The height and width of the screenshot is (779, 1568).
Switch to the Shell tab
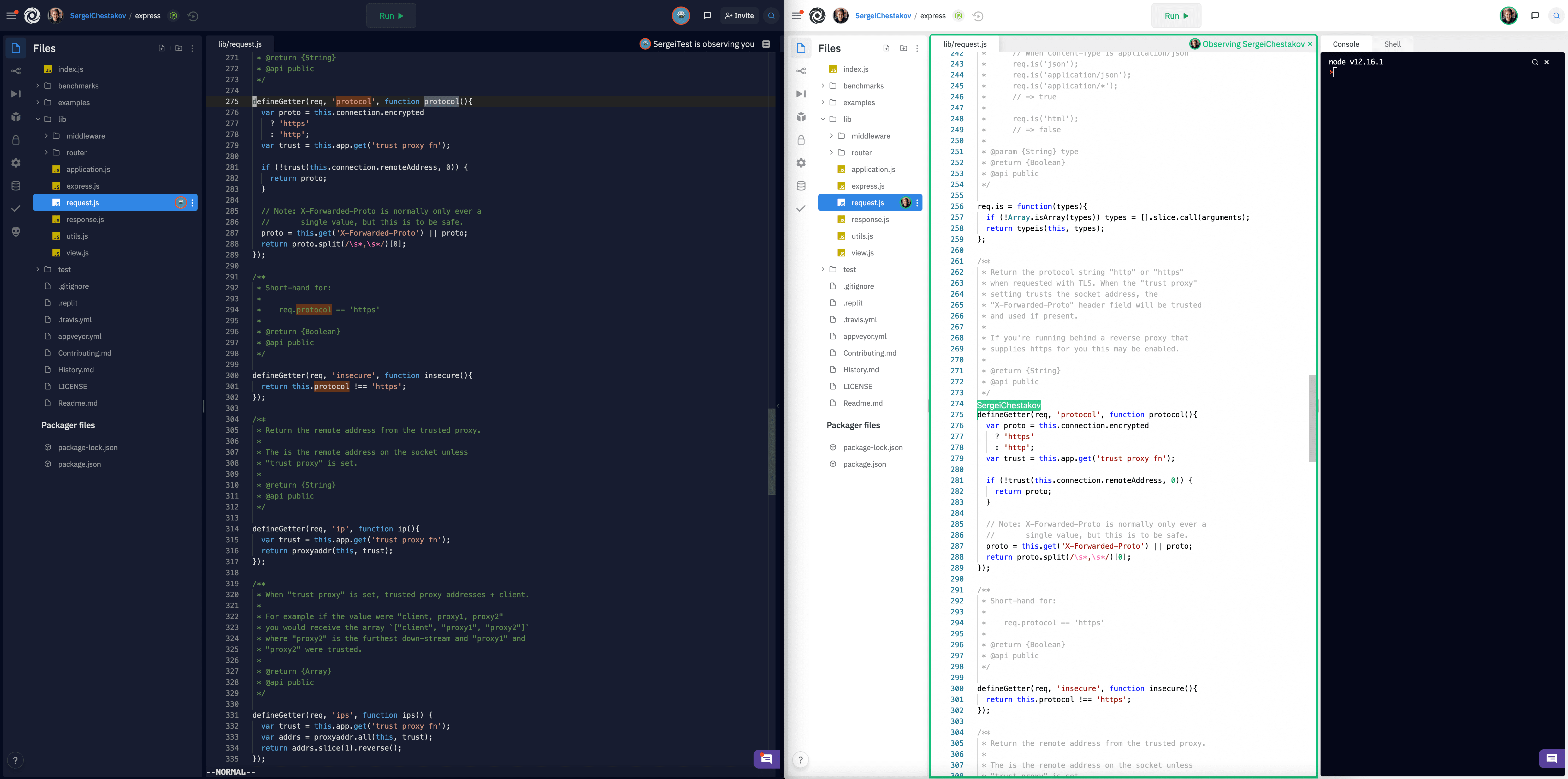coord(1392,44)
